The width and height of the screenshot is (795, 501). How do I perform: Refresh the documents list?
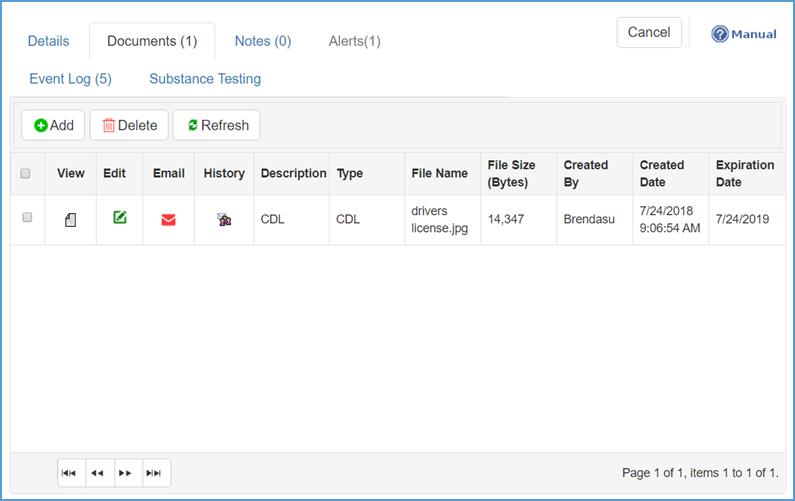tap(217, 125)
